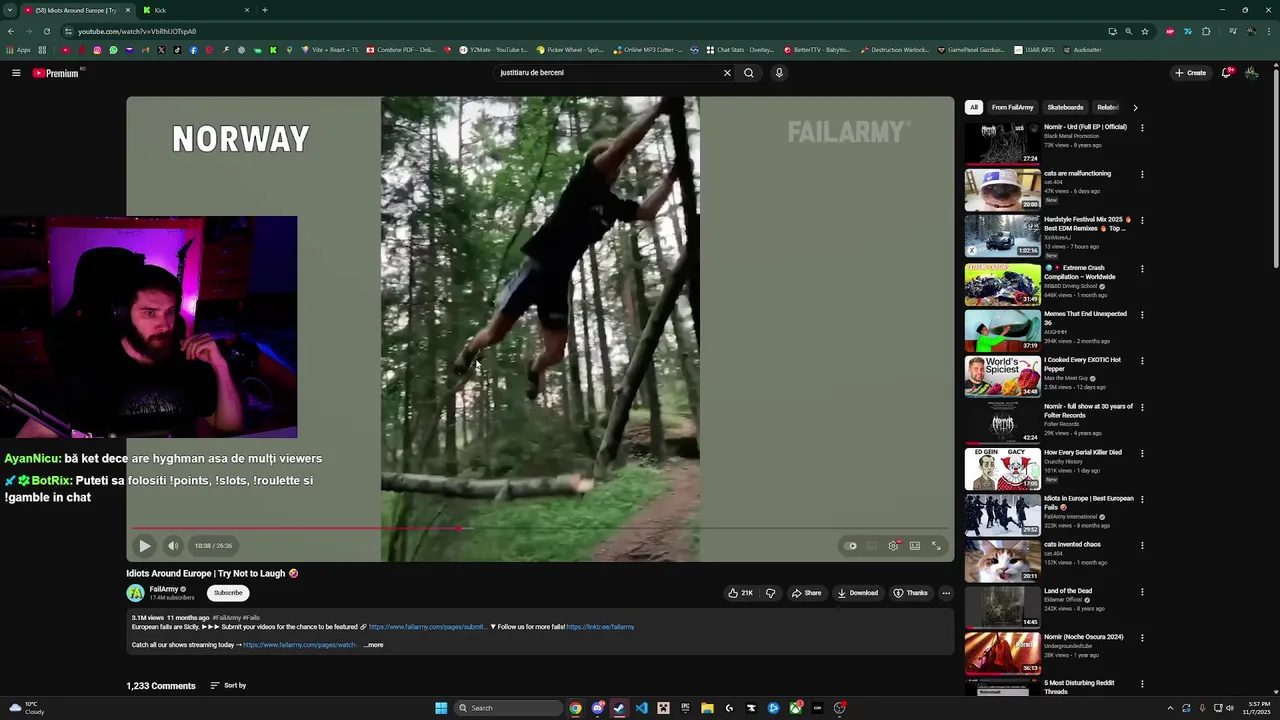
Task: Expand description with ...more
Action: [x=373, y=645]
